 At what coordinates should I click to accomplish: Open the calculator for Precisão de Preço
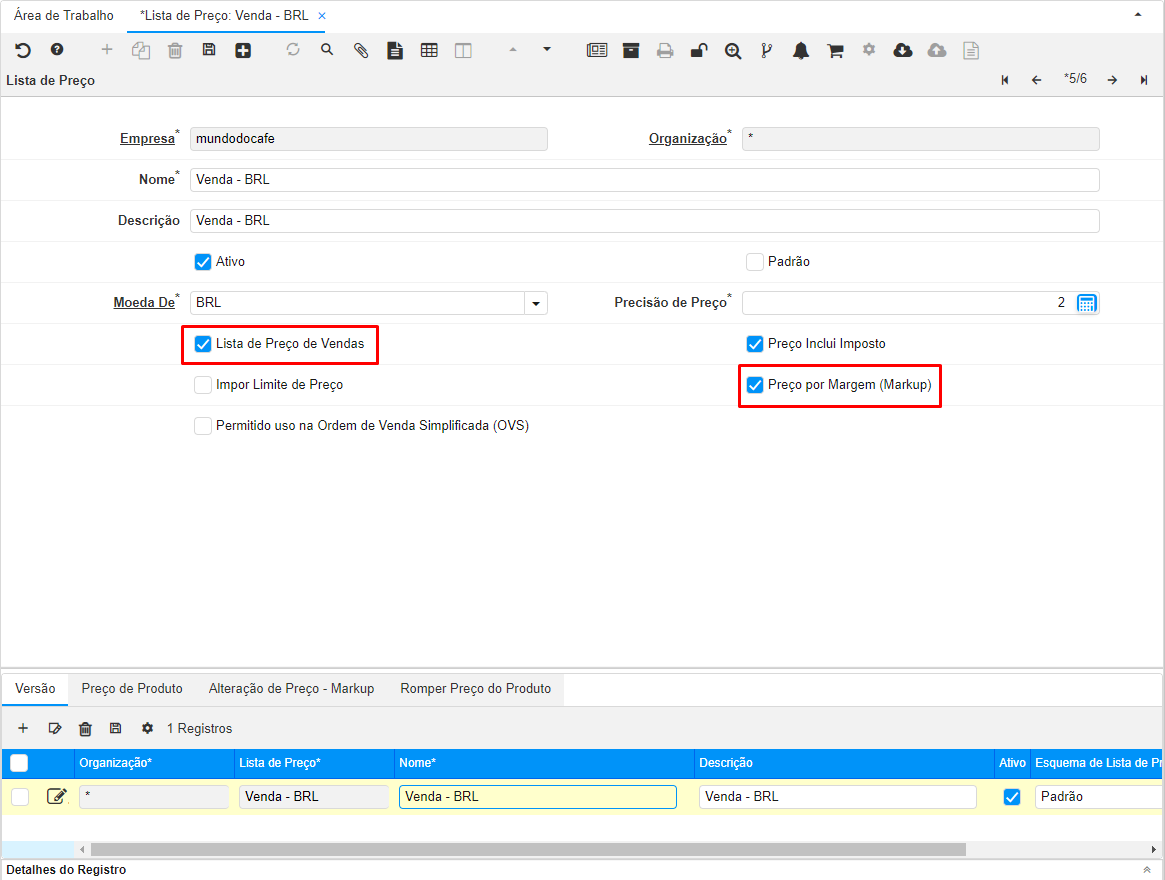(x=1086, y=303)
